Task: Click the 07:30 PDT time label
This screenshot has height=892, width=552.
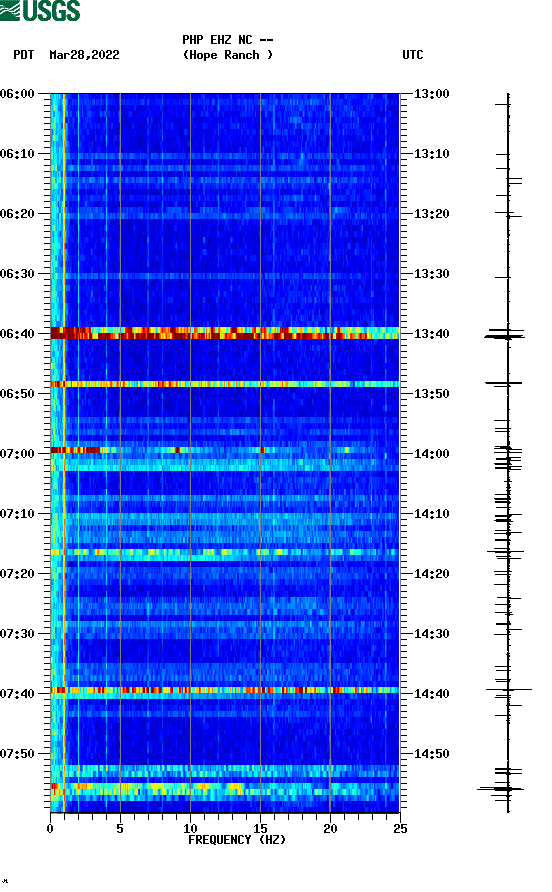Action: coord(18,634)
